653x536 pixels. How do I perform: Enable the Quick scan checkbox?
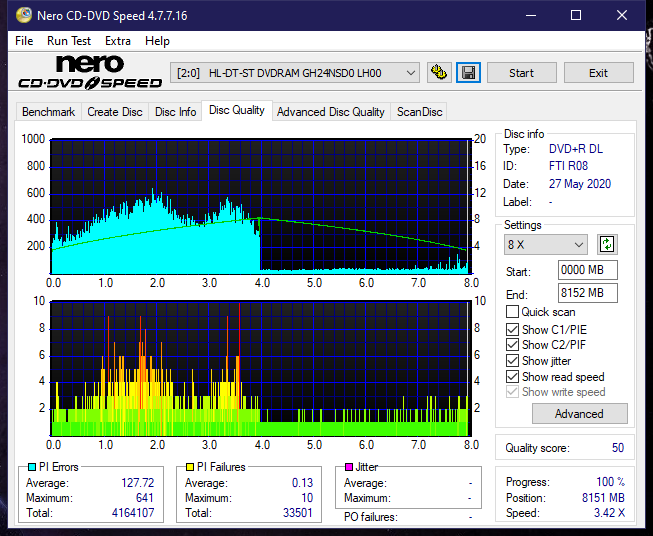(x=512, y=312)
